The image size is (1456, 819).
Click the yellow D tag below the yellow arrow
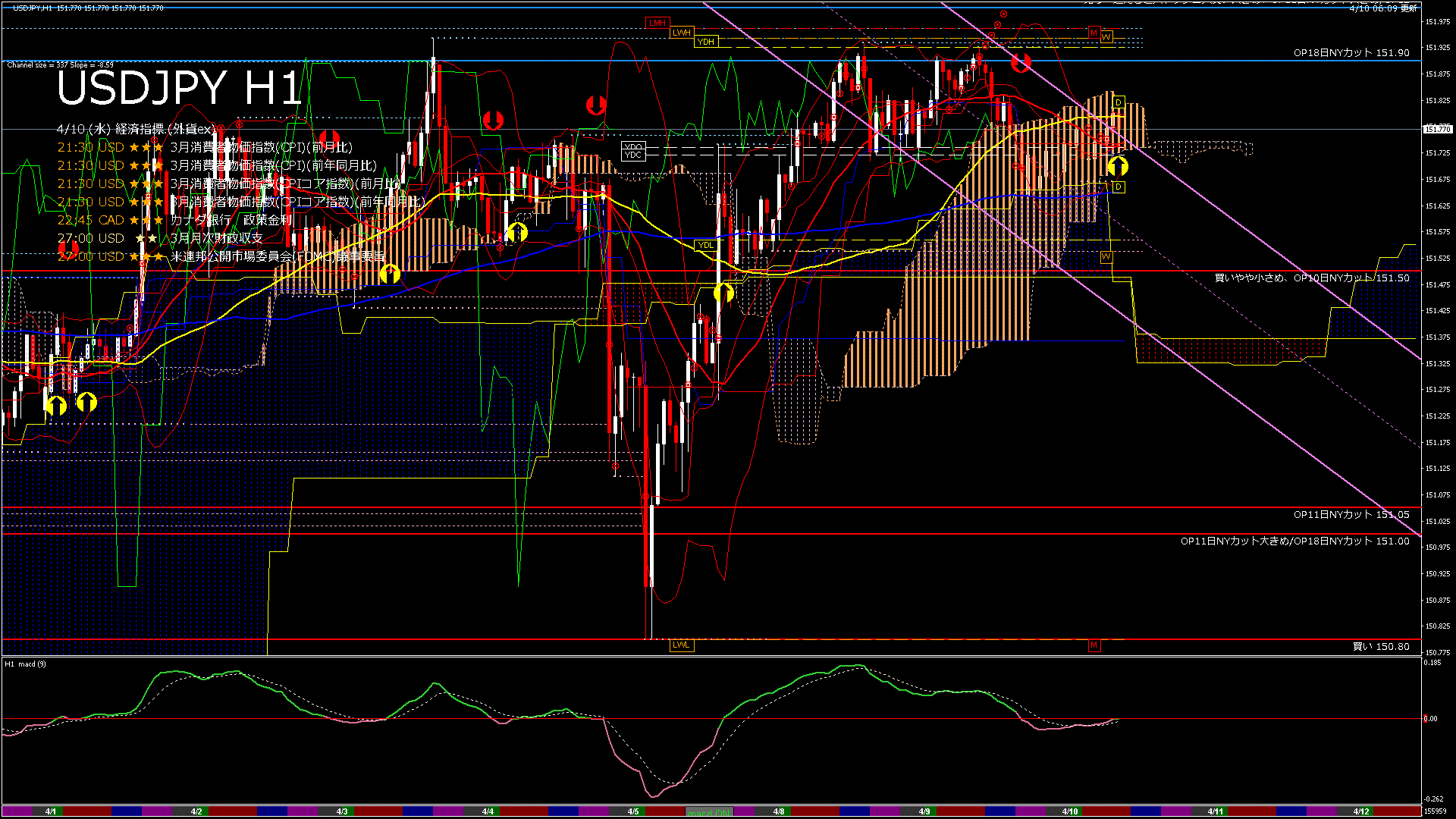point(1119,187)
